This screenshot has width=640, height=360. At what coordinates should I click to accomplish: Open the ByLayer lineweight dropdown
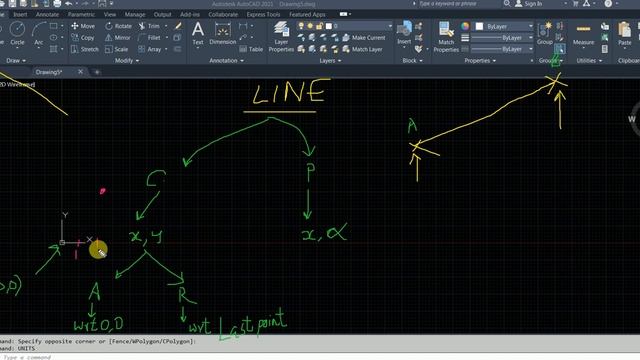click(502, 38)
